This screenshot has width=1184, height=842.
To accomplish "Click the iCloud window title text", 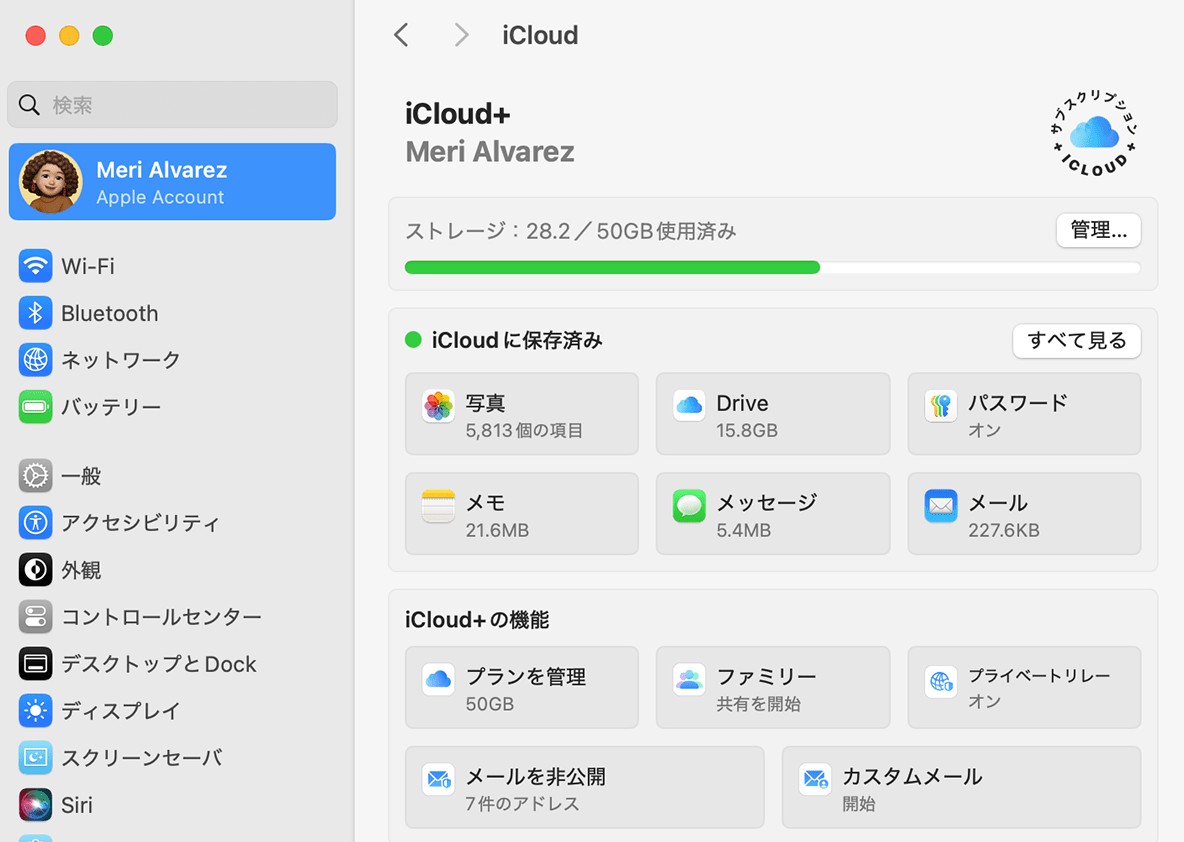I will point(540,35).
